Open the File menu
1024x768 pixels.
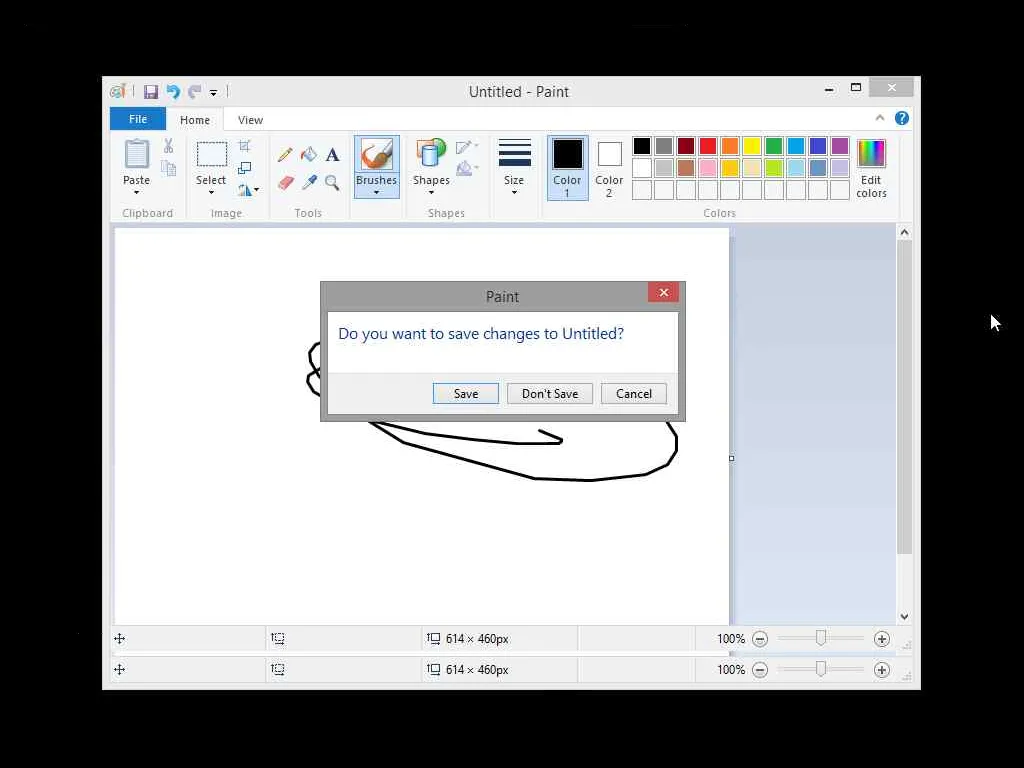pyautogui.click(x=138, y=119)
